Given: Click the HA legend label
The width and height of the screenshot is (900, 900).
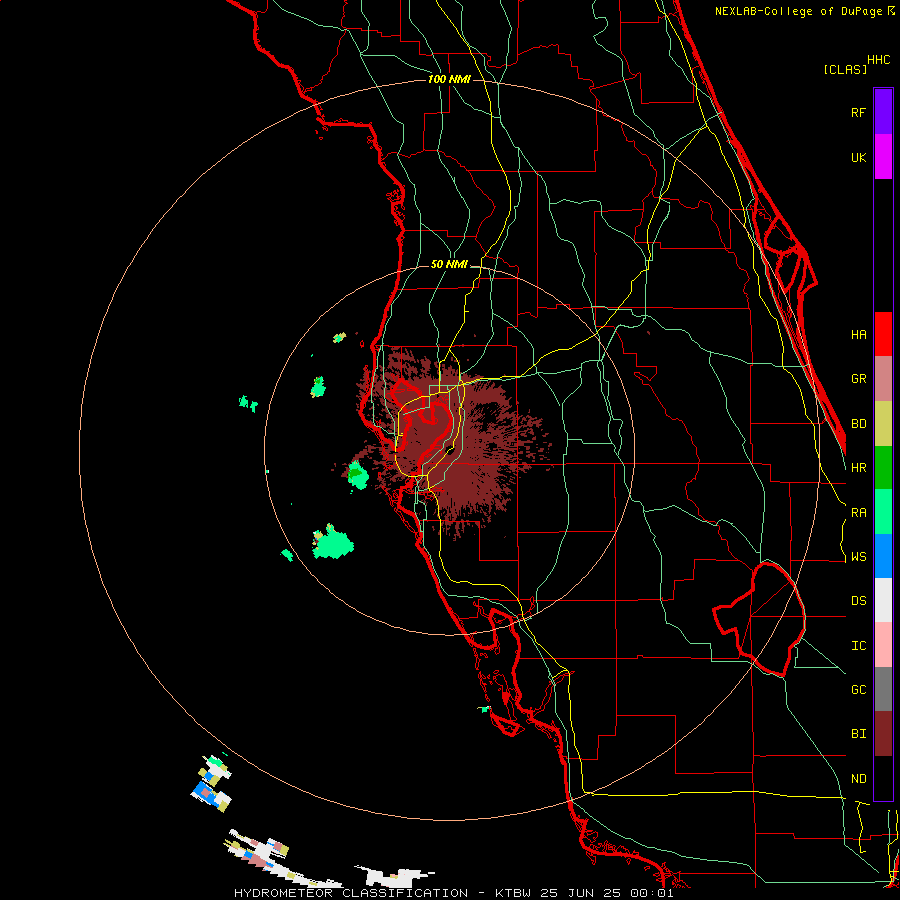Looking at the screenshot, I should (x=858, y=334).
